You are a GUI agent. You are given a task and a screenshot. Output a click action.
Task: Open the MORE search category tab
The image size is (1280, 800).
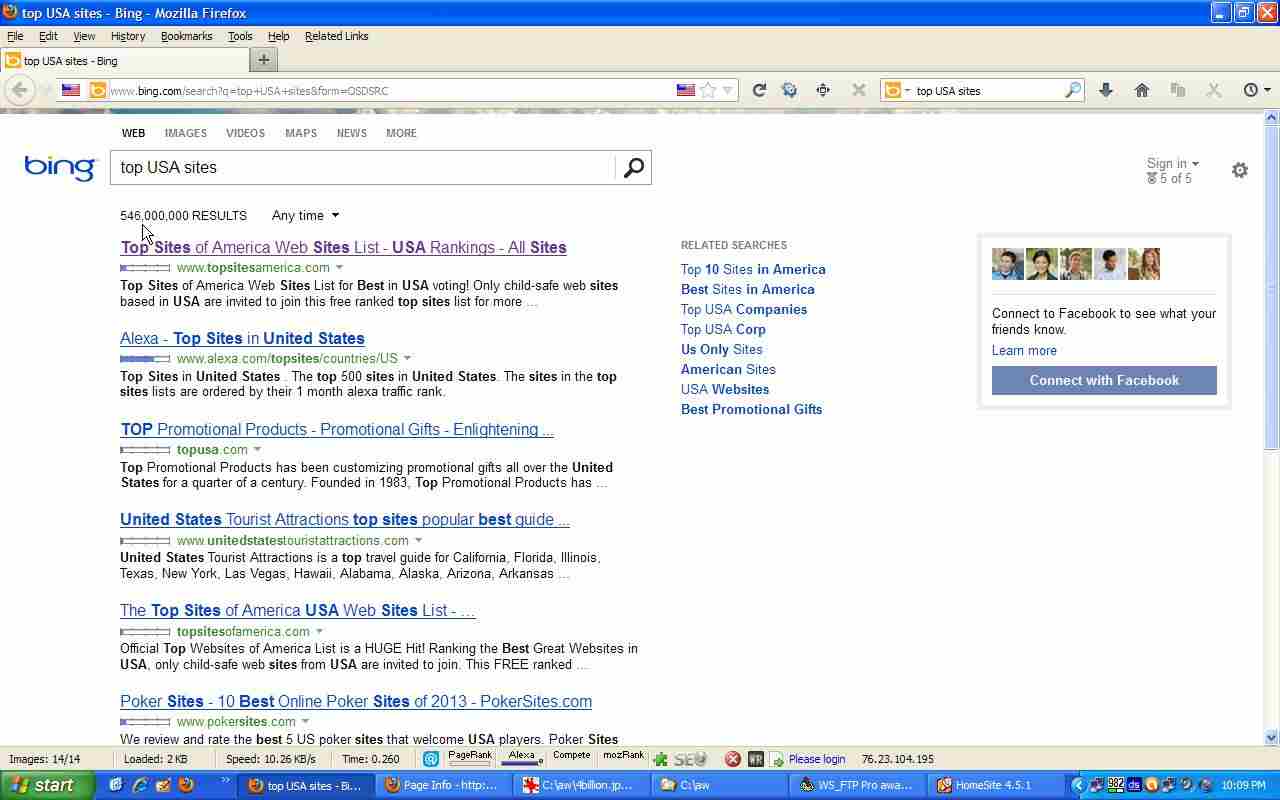[401, 133]
